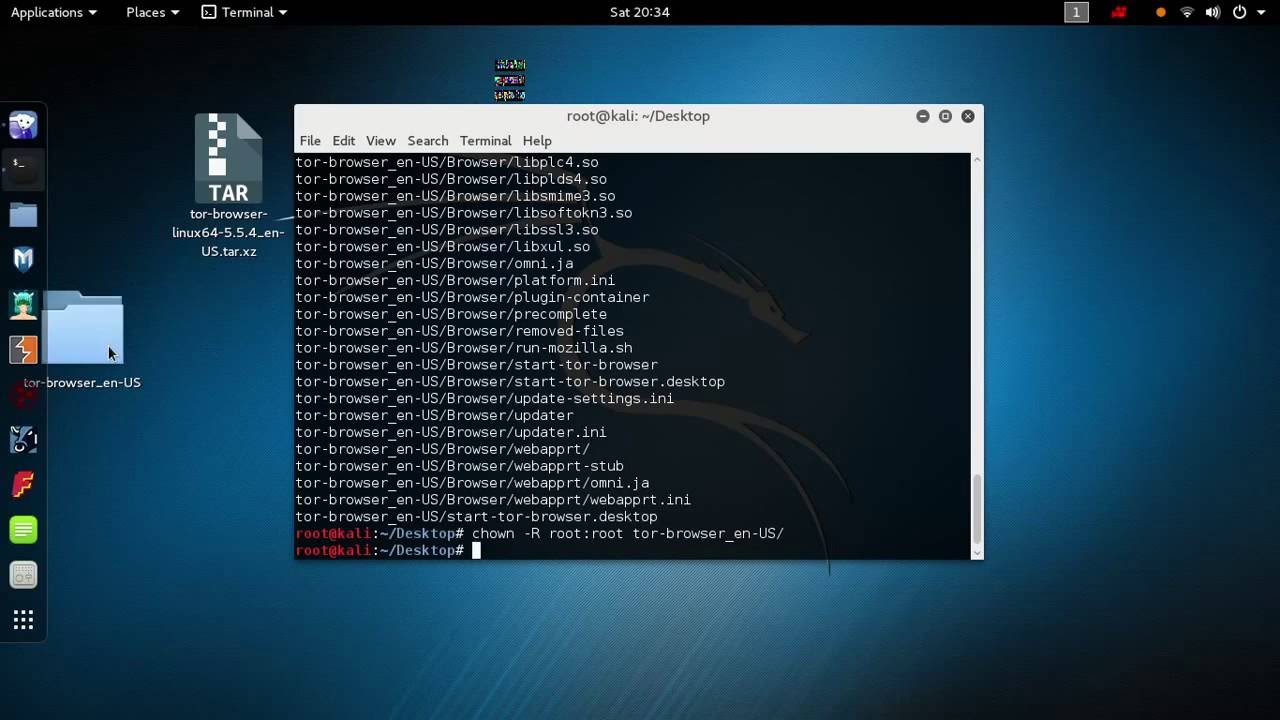This screenshot has width=1280, height=720.
Task: Click the power icon in top bar
Action: tap(1239, 12)
